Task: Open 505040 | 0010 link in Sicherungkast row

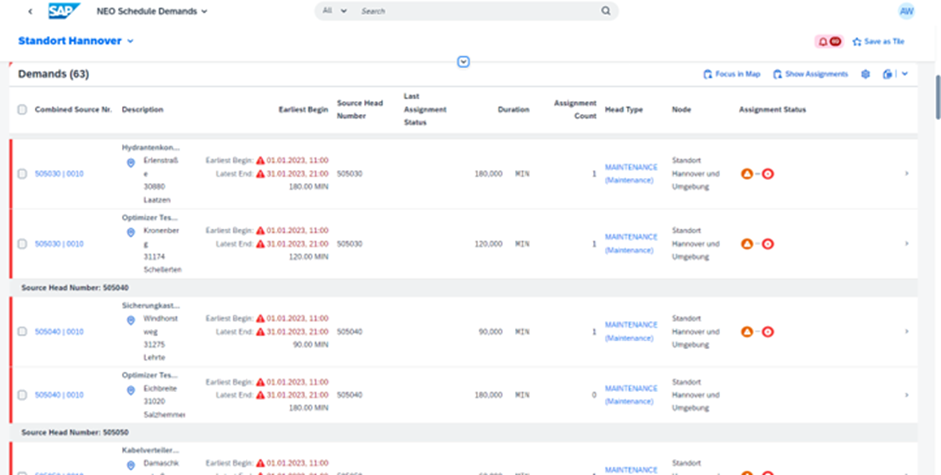Action: 59,331
